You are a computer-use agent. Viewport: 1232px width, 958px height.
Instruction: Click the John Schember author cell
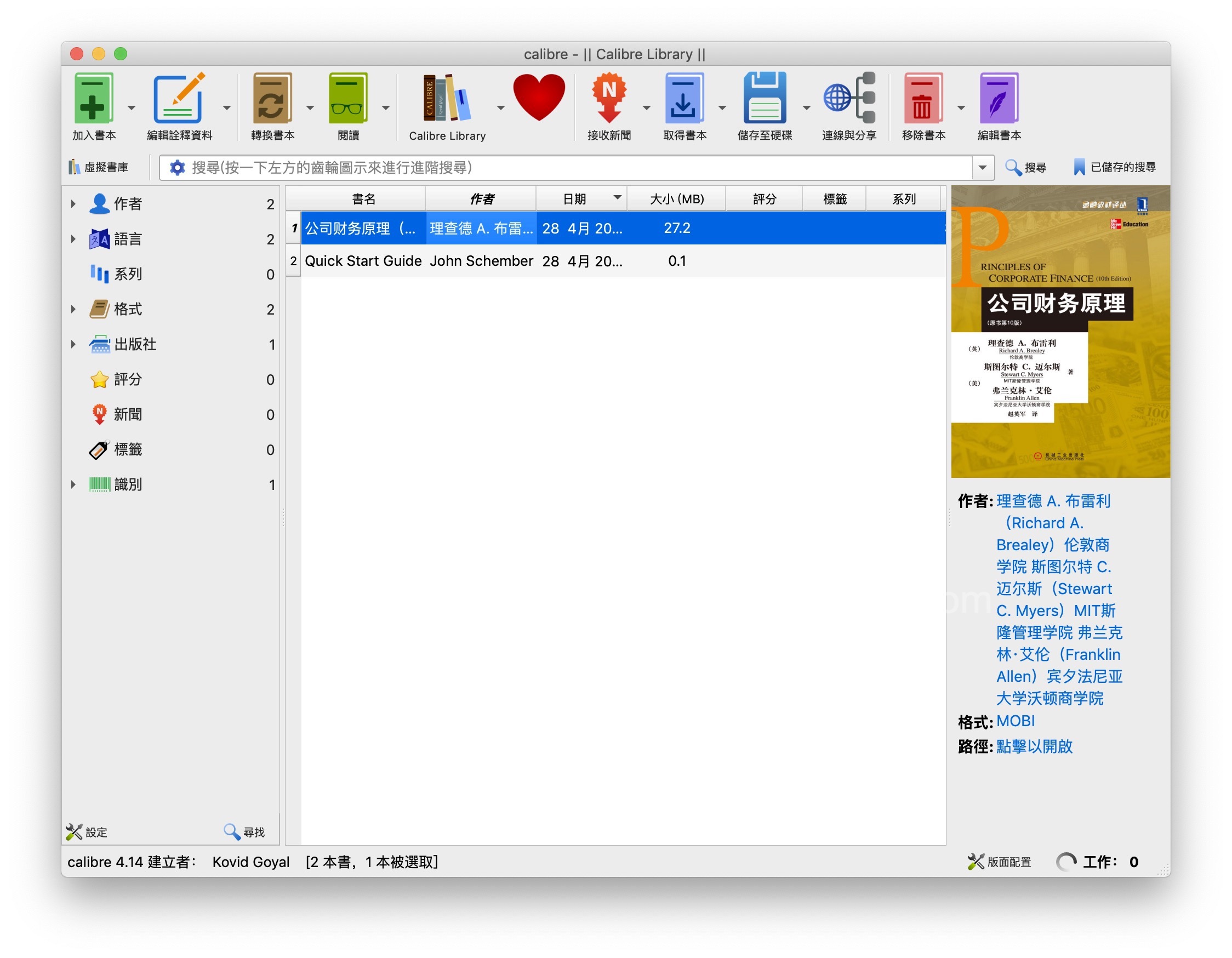pyautogui.click(x=481, y=261)
